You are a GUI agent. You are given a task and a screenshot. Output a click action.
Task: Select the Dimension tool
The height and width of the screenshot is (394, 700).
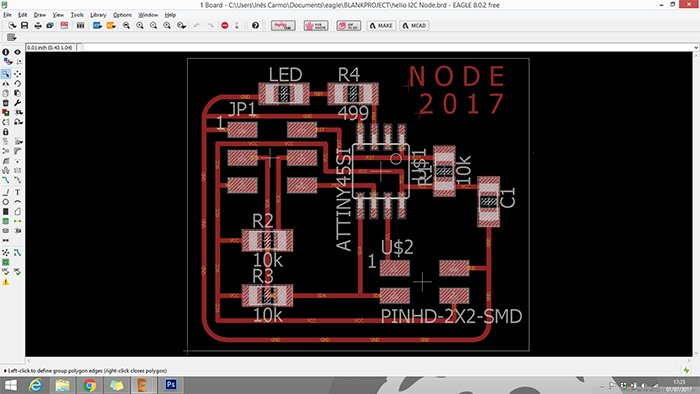click(6, 241)
